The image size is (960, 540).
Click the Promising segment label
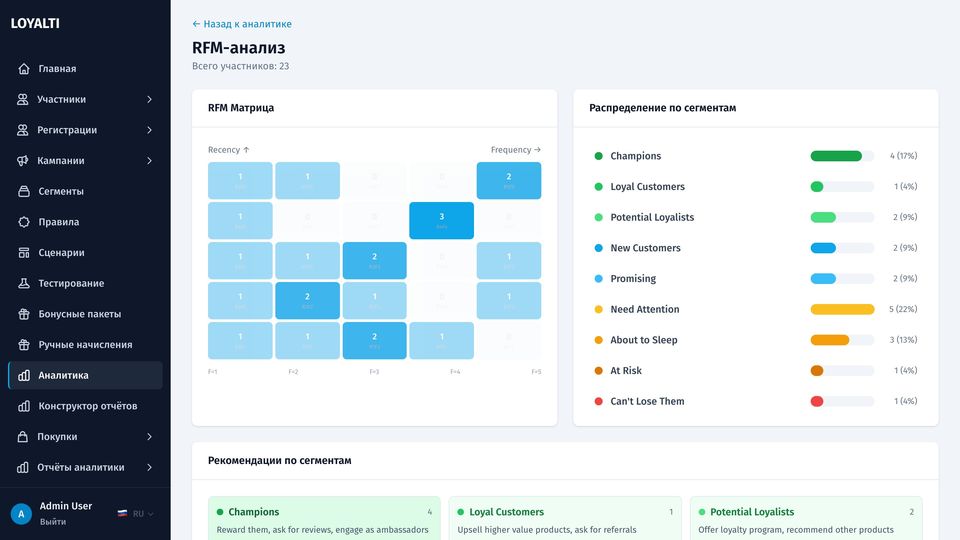click(x=633, y=279)
